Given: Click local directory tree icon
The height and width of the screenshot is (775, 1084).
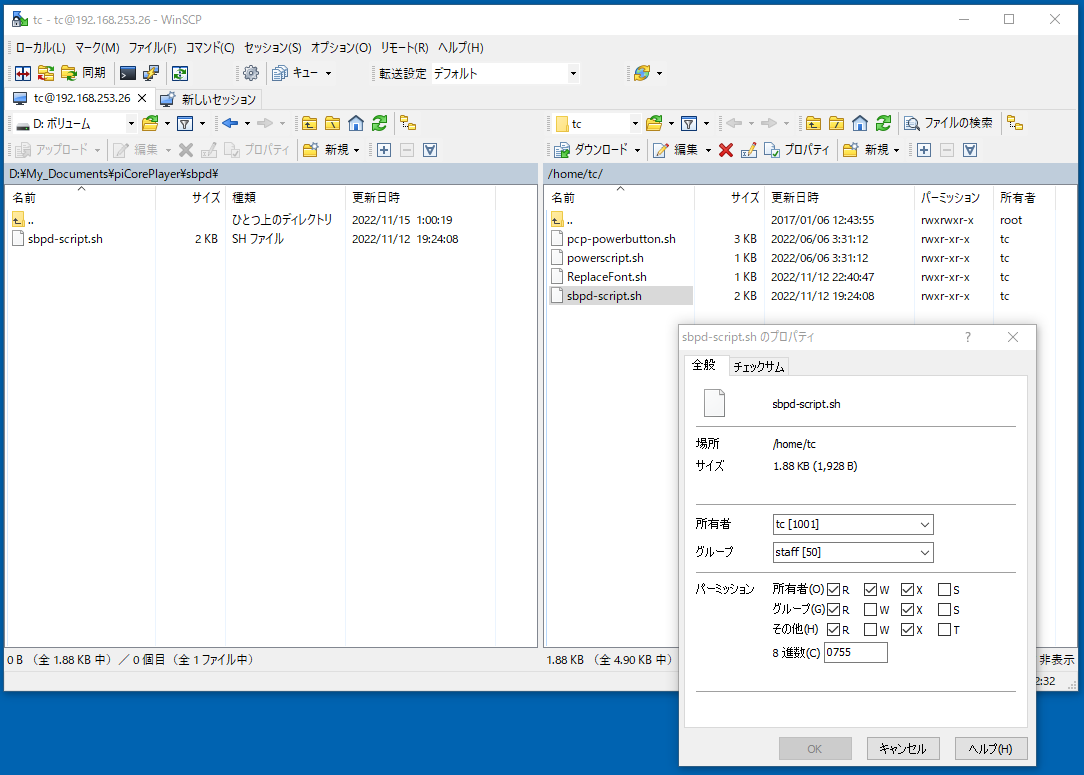Looking at the screenshot, I should pos(408,124).
